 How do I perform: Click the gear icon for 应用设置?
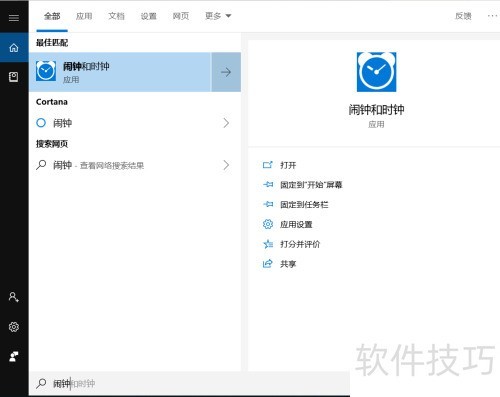point(268,224)
